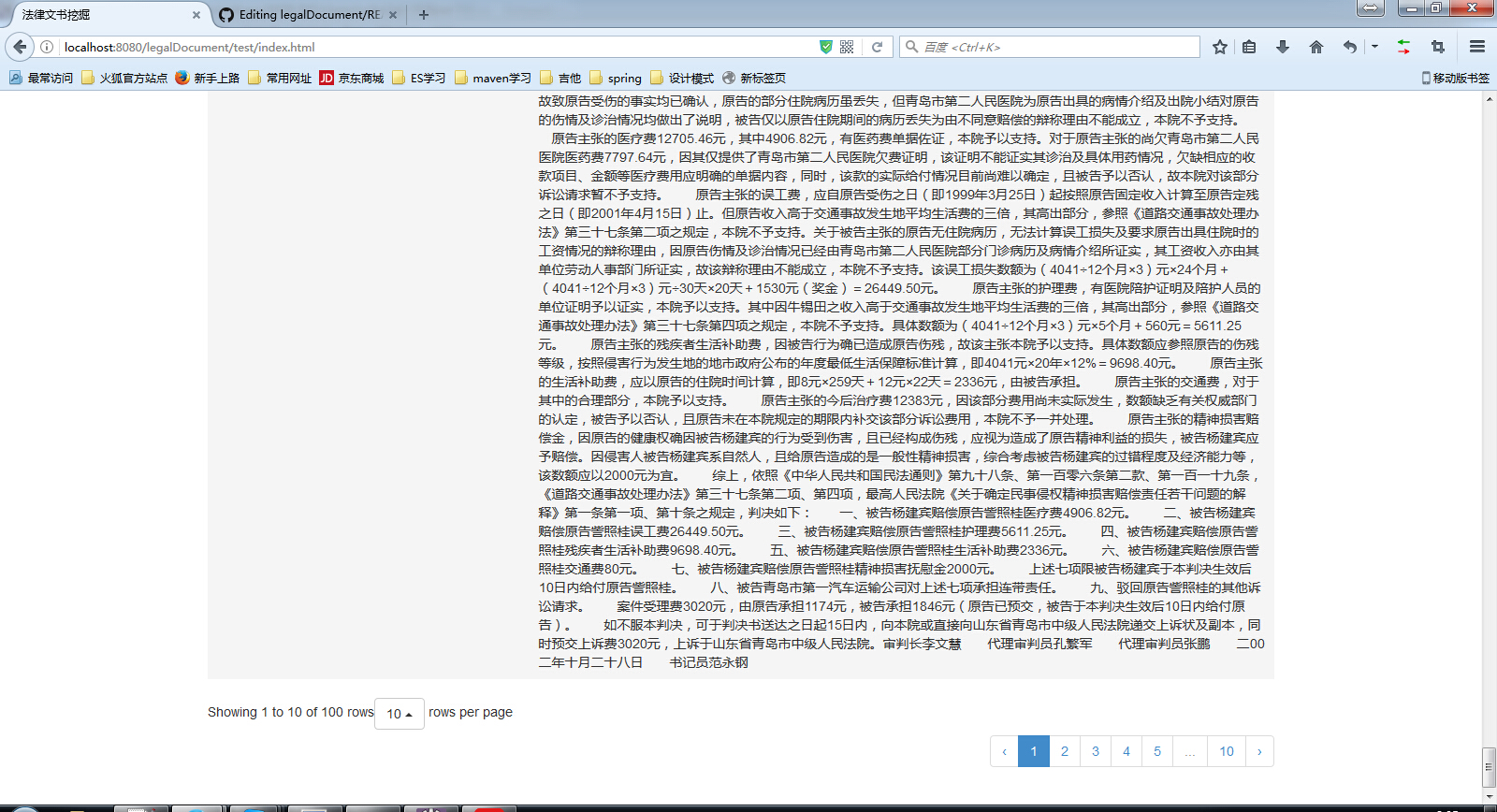Screen dimensions: 1497x812
Task: Open the bookmarks list icon
Action: (1249, 47)
